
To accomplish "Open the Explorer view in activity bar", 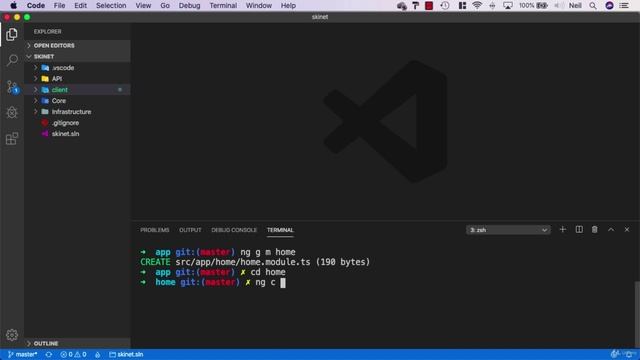I will pos(12,34).
